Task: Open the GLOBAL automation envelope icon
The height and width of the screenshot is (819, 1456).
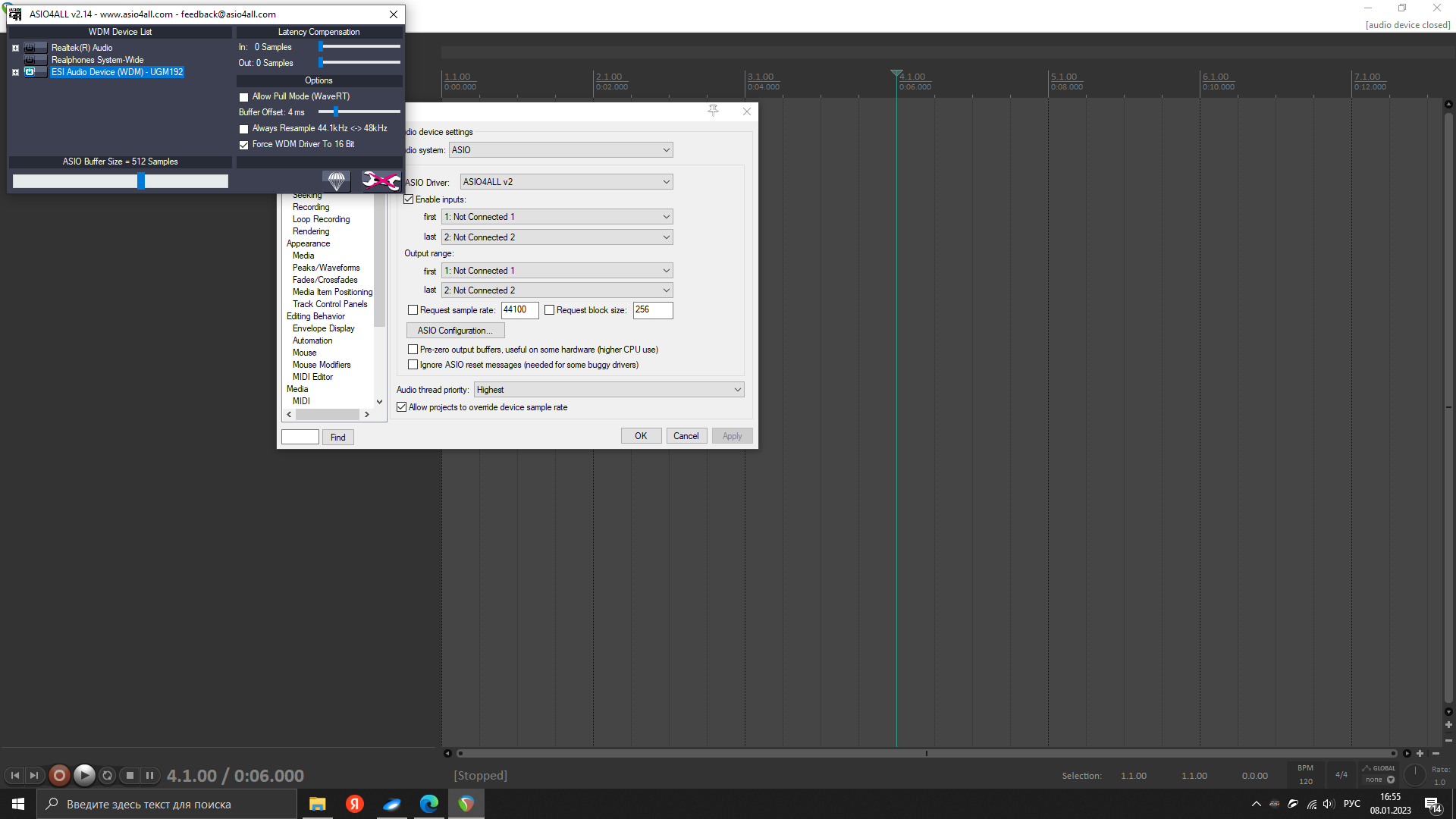Action: tap(1367, 768)
